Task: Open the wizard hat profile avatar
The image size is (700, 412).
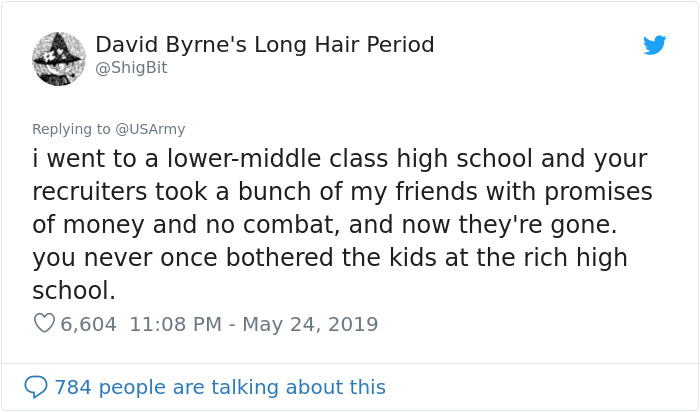Action: point(58,57)
